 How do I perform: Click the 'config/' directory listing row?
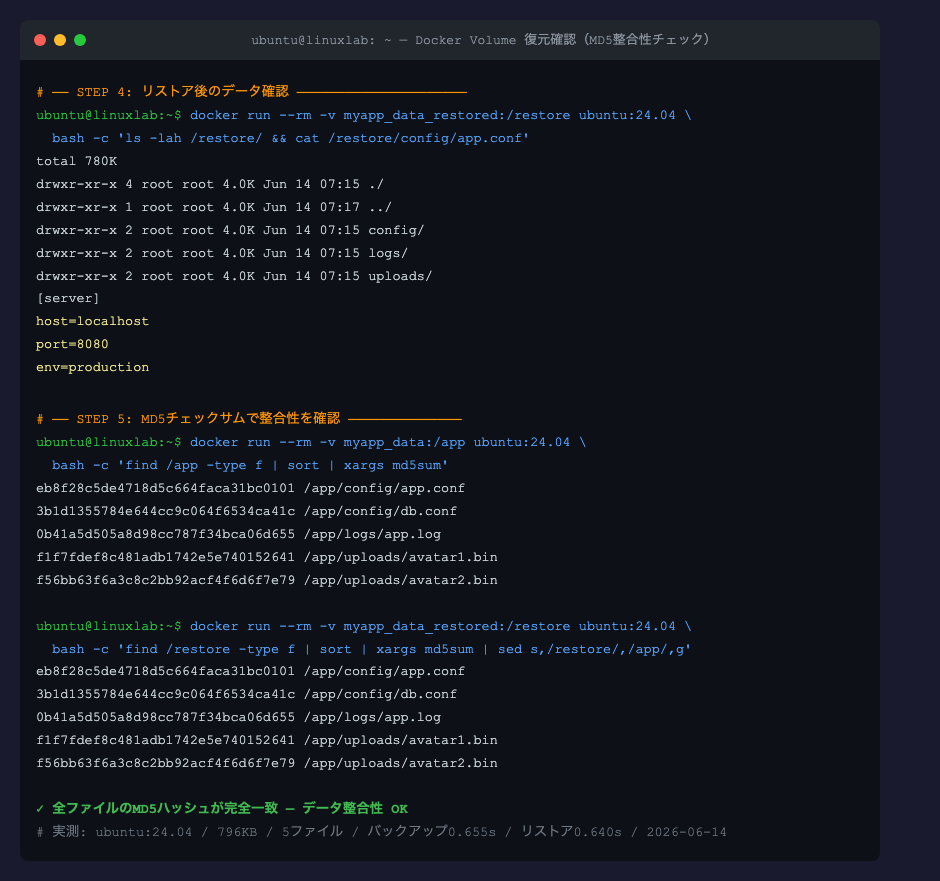pyautogui.click(x=230, y=230)
